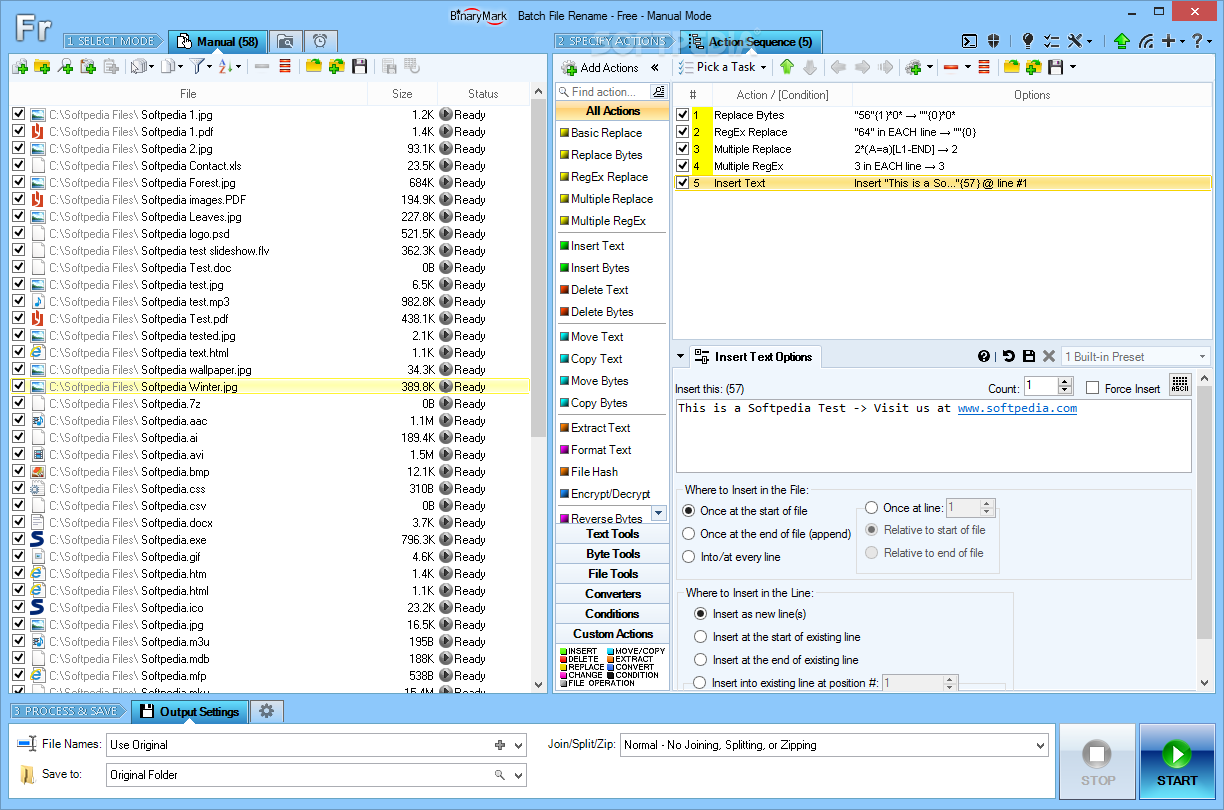Uncheck action 3 Multiple Replace checkbox
Screen dimensions: 1224x810
(x=682, y=149)
